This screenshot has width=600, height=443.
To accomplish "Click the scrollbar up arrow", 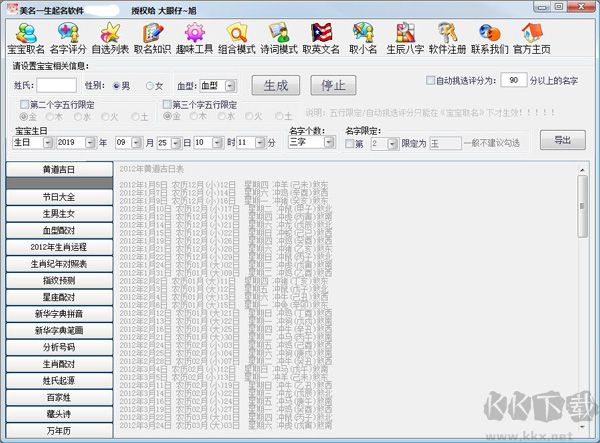I will 582,169.
